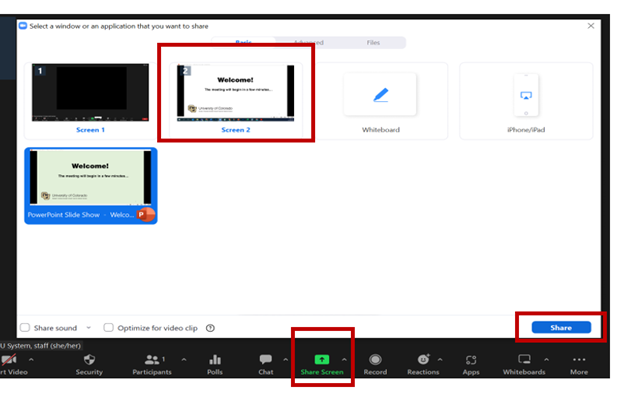Select the Whiteboard share option card
Image resolution: width=624 pixels, height=394 pixels.
(381, 100)
